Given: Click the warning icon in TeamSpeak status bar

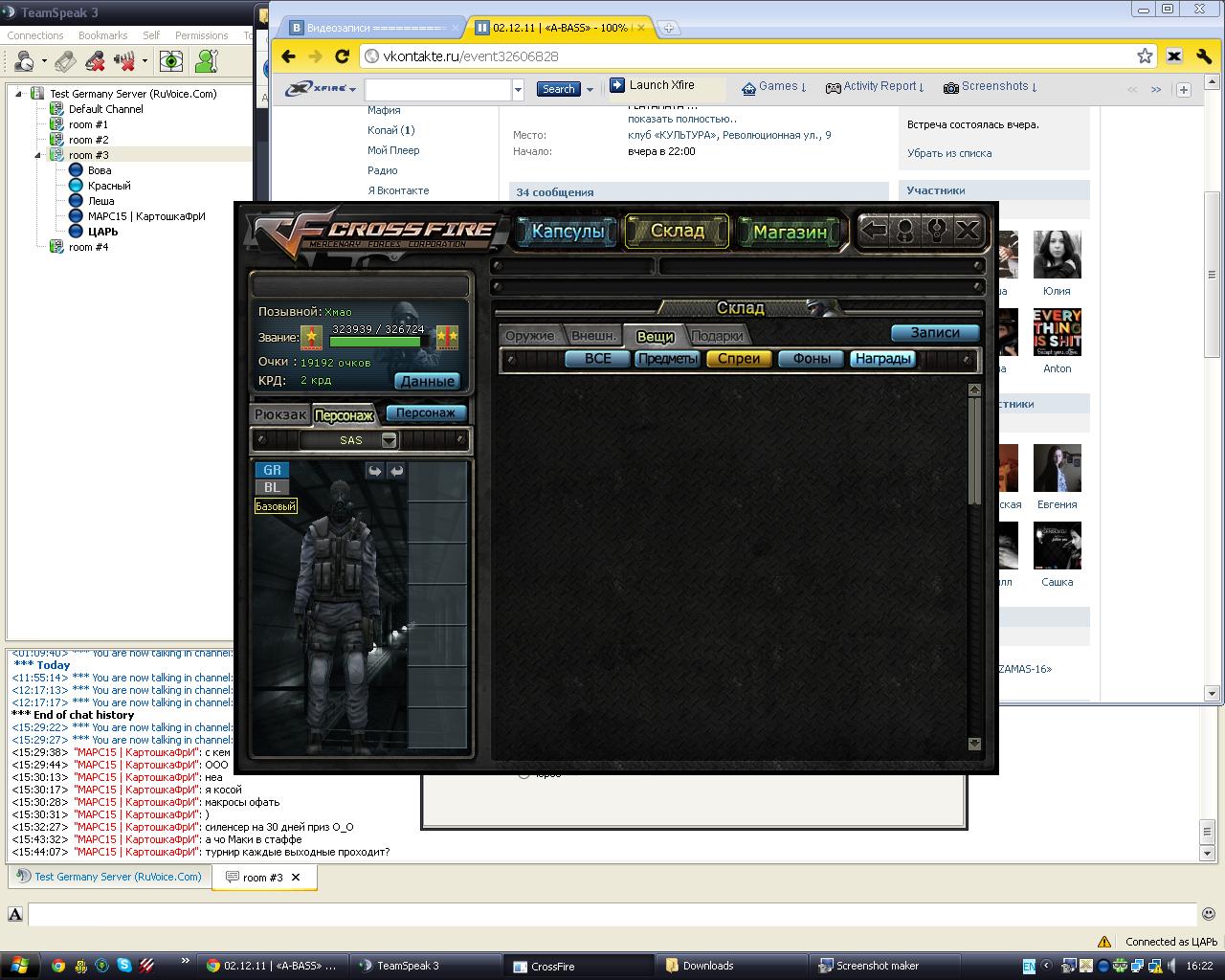Looking at the screenshot, I should (1104, 942).
